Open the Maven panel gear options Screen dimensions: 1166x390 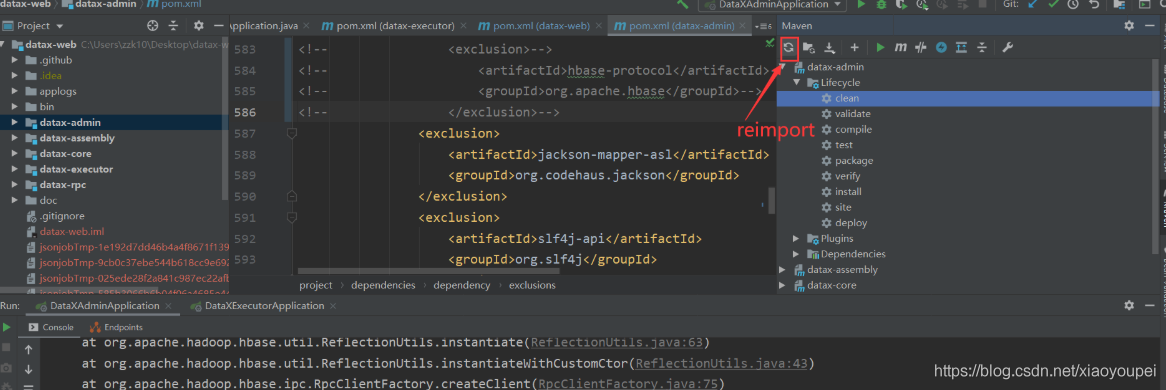coord(1129,25)
